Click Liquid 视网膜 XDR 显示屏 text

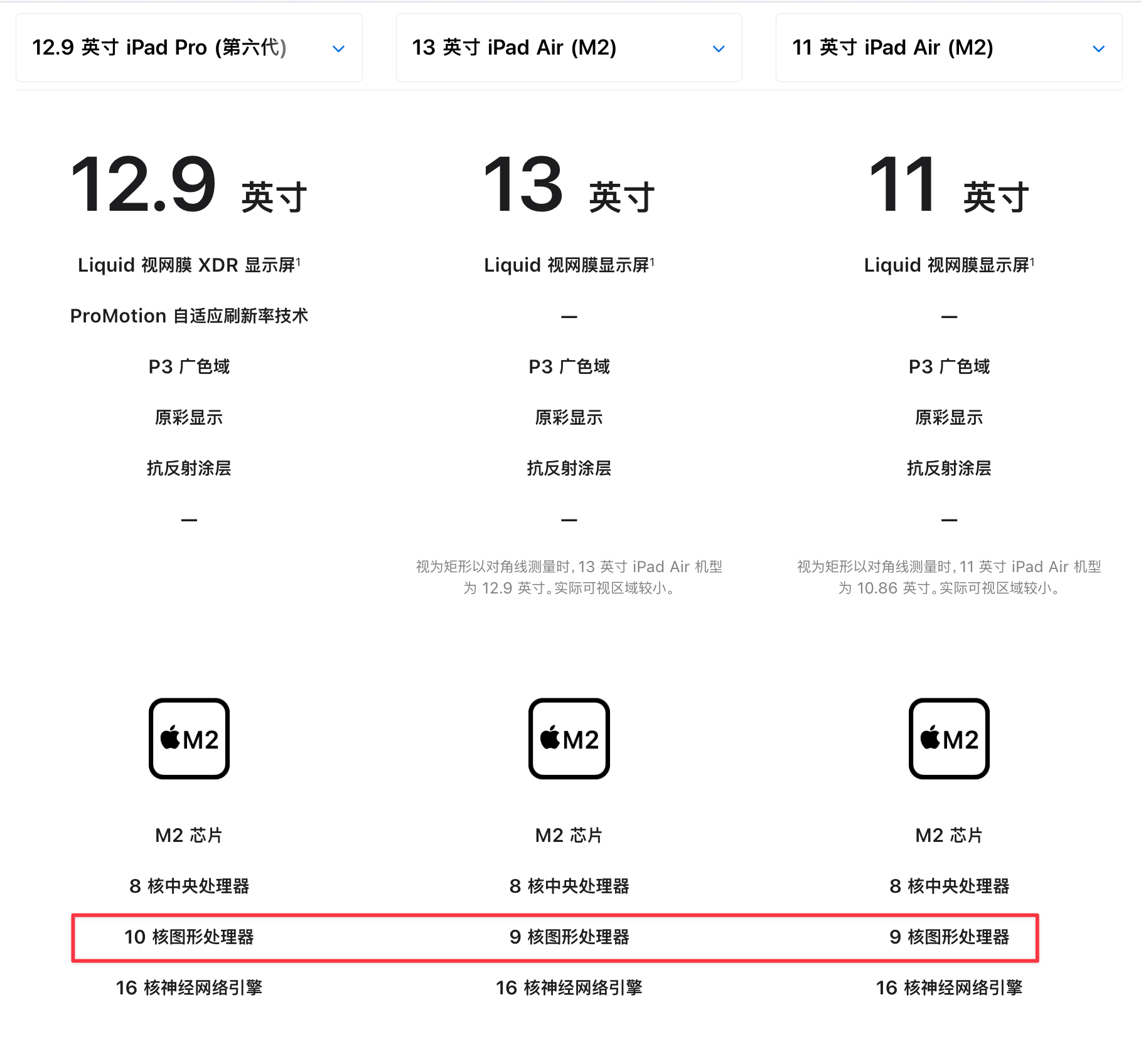(x=189, y=265)
